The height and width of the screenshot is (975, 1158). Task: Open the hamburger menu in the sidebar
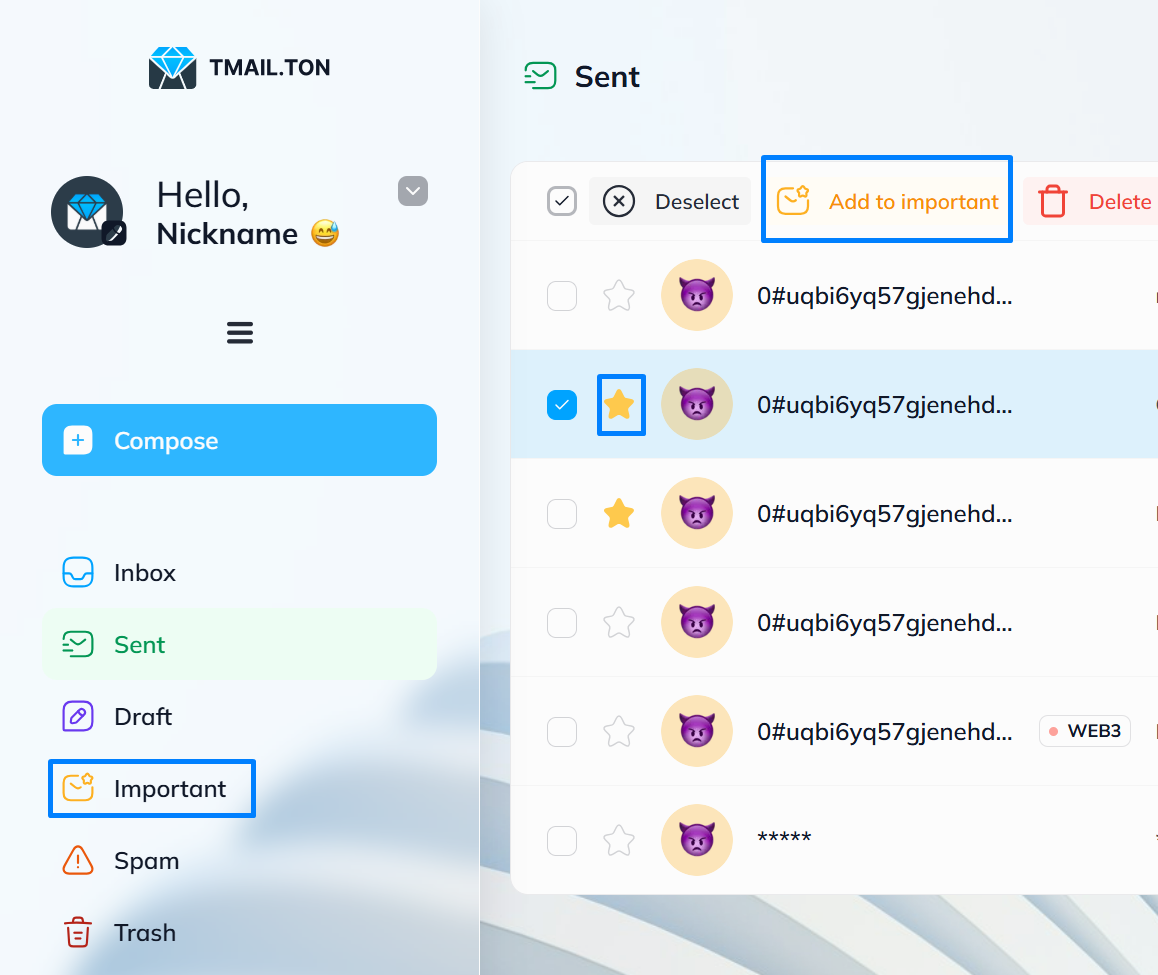coord(240,333)
